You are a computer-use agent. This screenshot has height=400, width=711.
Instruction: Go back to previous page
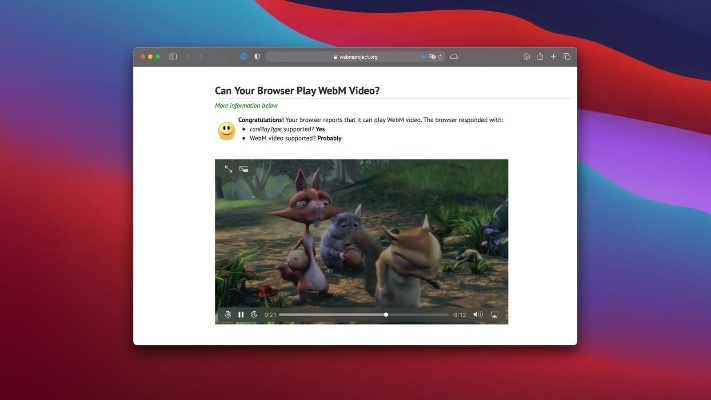(187, 57)
